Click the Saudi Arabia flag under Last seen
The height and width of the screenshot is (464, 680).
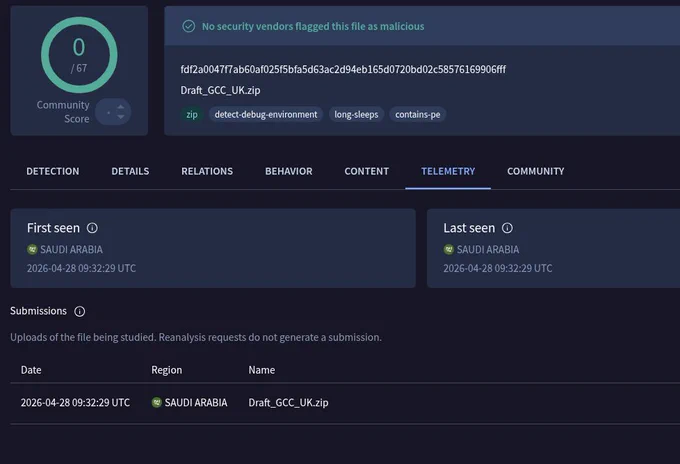[448, 249]
